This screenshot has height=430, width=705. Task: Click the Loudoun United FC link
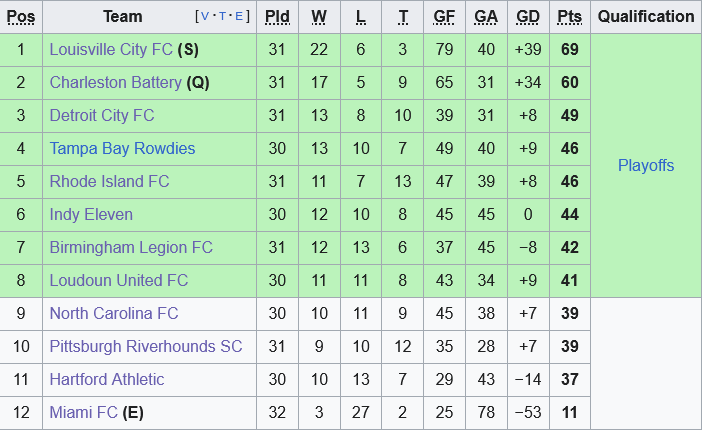(x=118, y=280)
